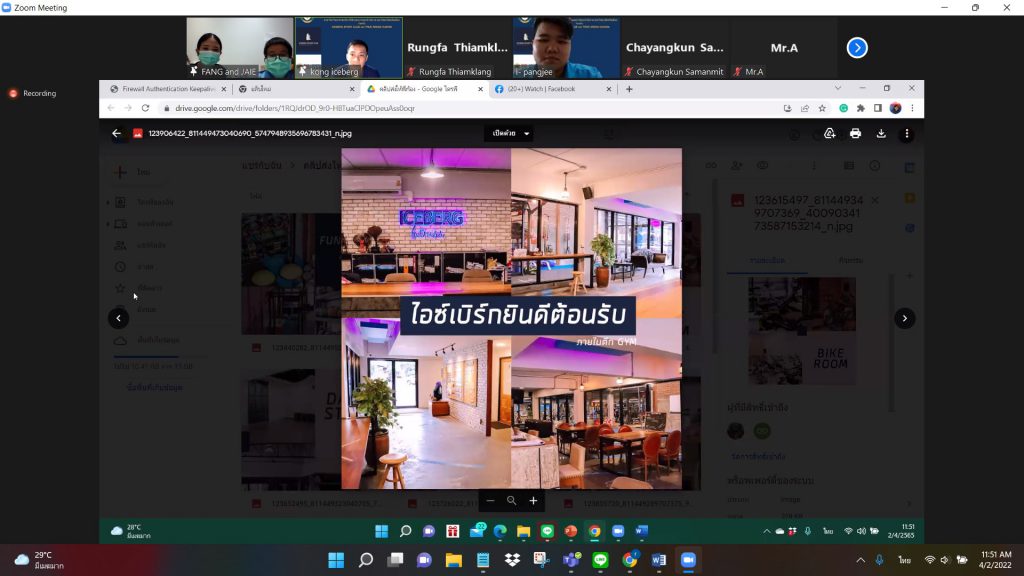Expand hidden tray icons on outer taskbar

click(x=861, y=560)
